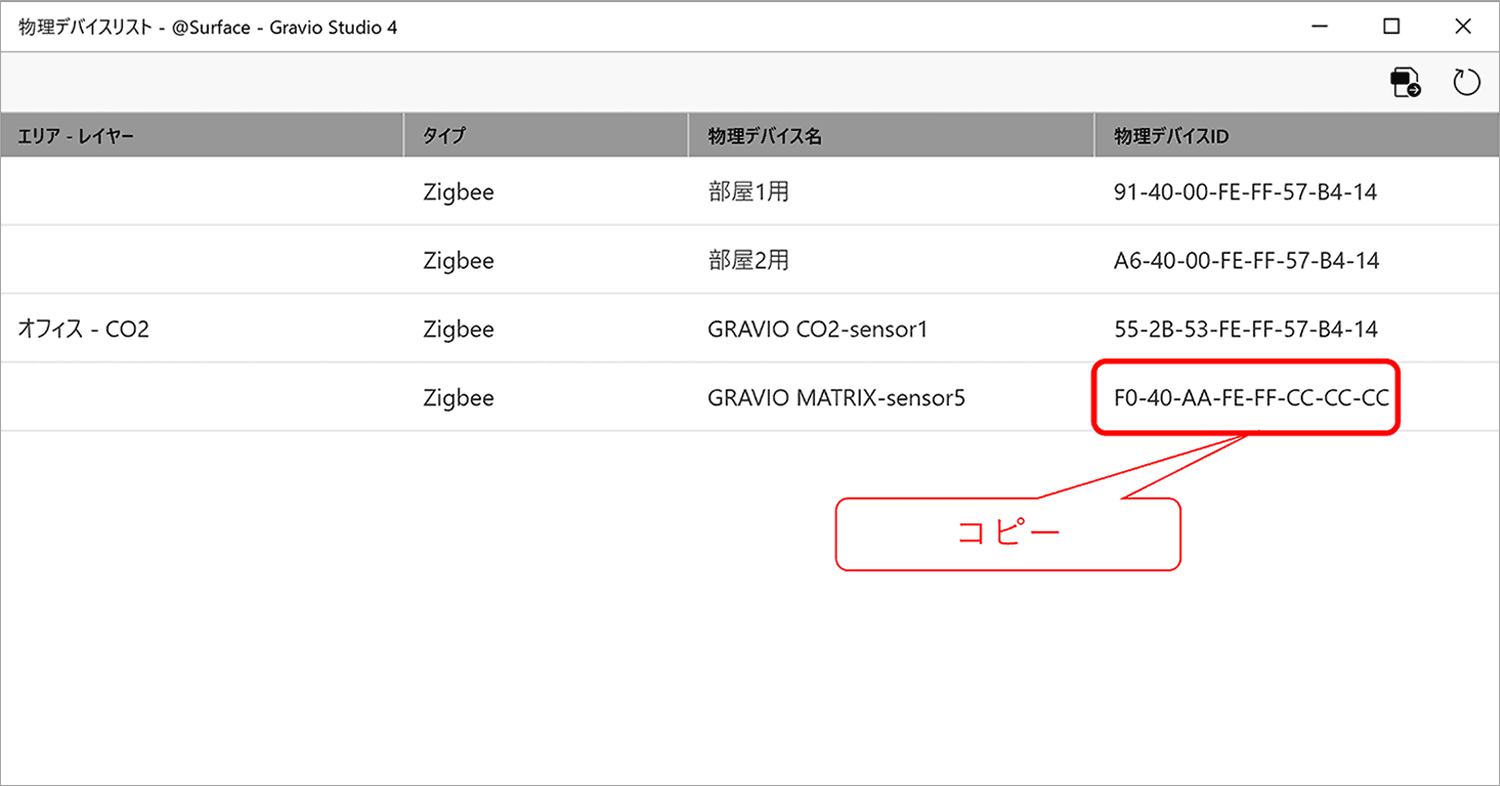Click device ID A6-40-00-FE-FF-57-B4-14

pos(1246,260)
